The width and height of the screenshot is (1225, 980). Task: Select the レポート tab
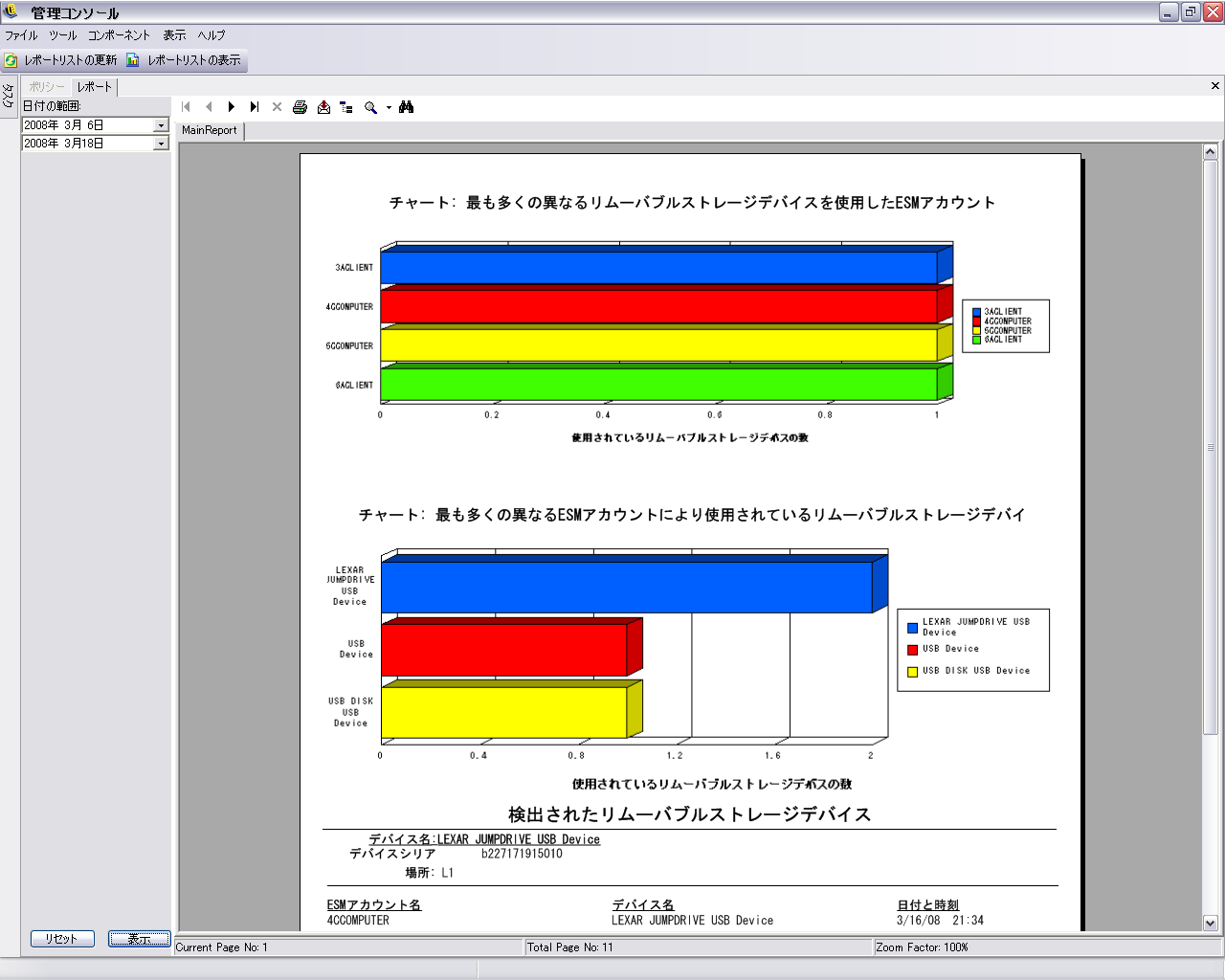point(95,87)
